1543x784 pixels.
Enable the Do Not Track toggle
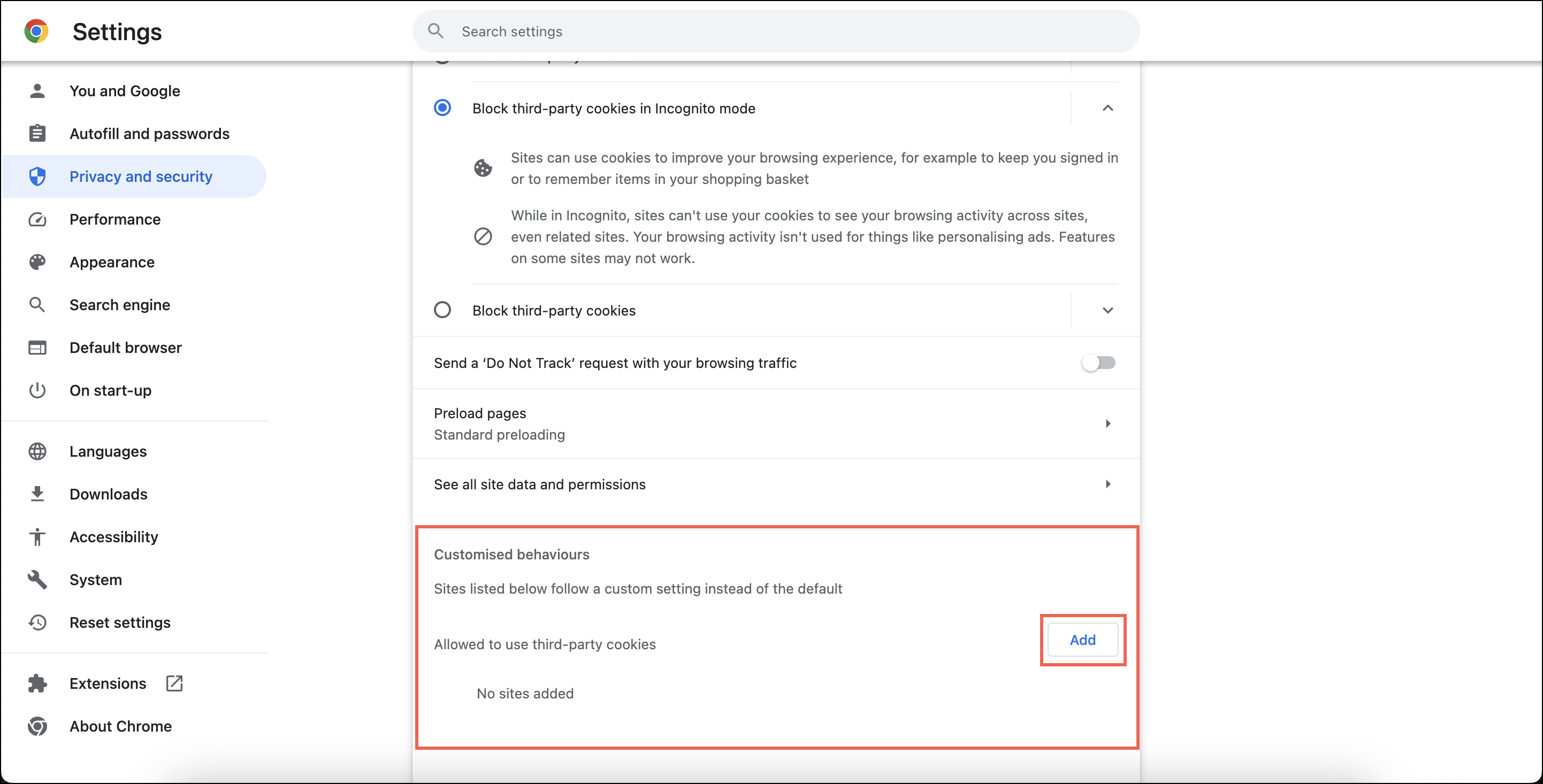[1098, 363]
